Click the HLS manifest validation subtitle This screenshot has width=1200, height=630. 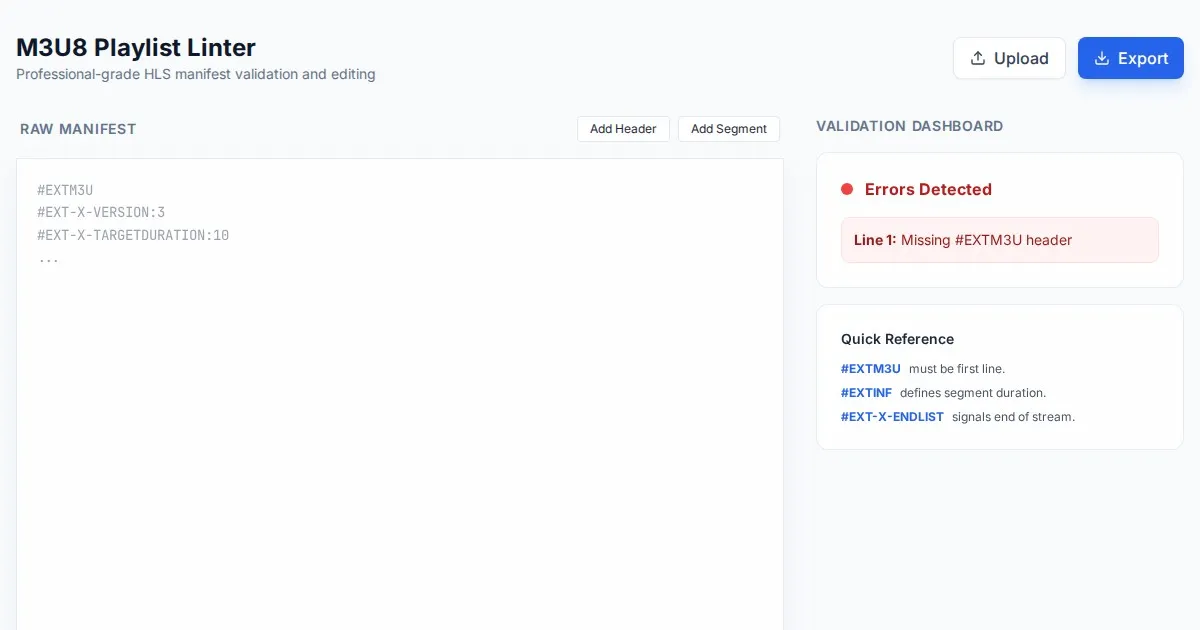coord(196,74)
